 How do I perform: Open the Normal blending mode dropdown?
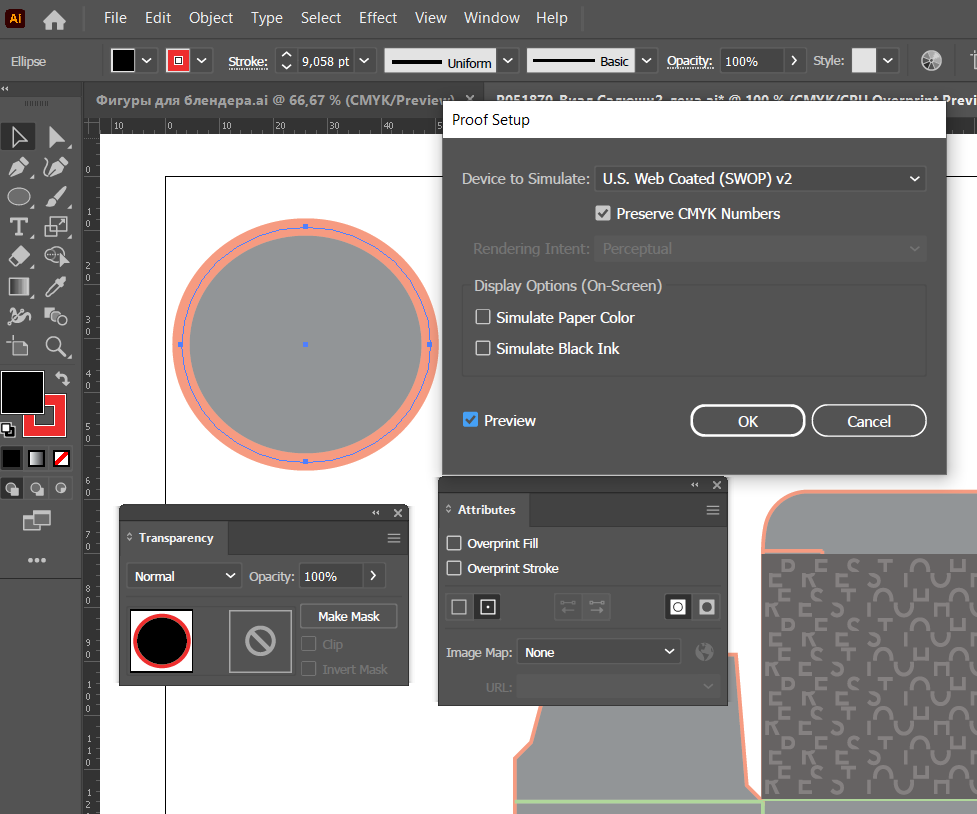click(x=184, y=576)
